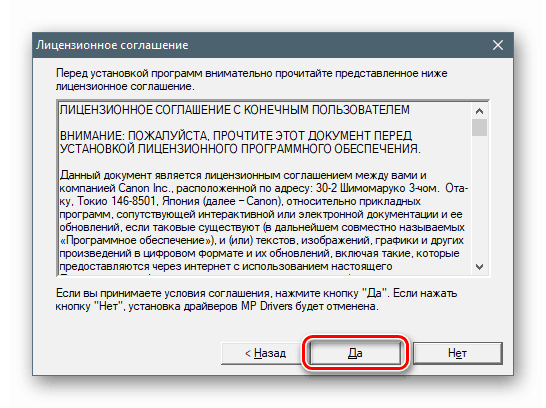Click the line "УСТАНОВКОЙ ЛИЦЕНЗИОННОГО ПРОГРАММНОГО ОБЕСПЕЧЕНИЯ."

click(240, 149)
